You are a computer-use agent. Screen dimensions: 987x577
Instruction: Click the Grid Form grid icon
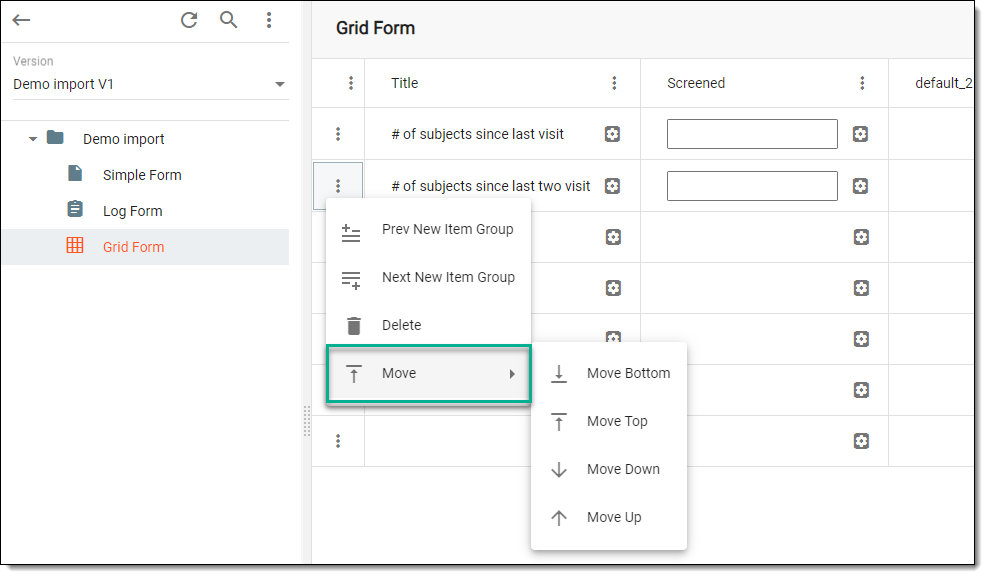pyautogui.click(x=75, y=245)
